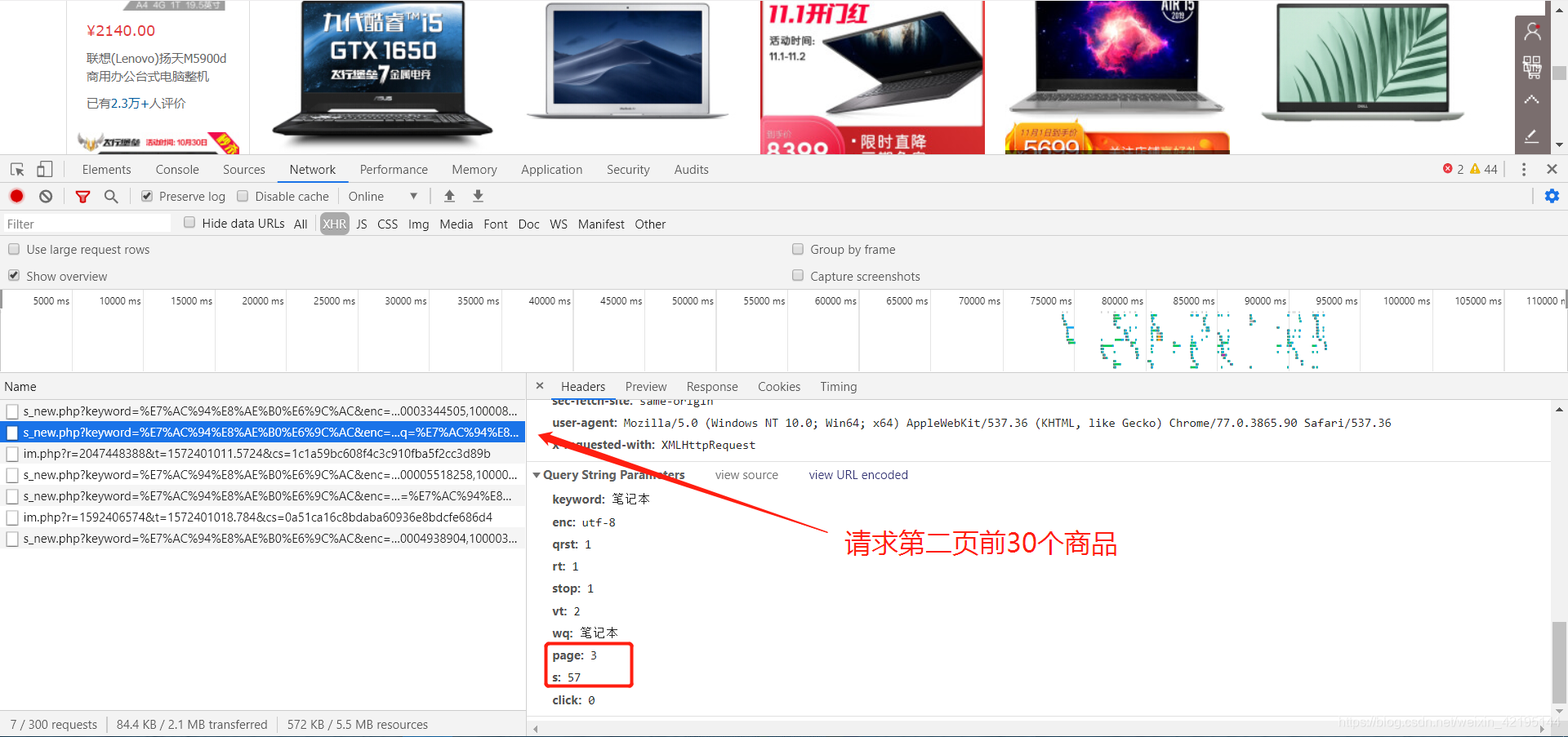Activate the inspect element picker icon
The height and width of the screenshot is (737, 1568).
[17, 170]
